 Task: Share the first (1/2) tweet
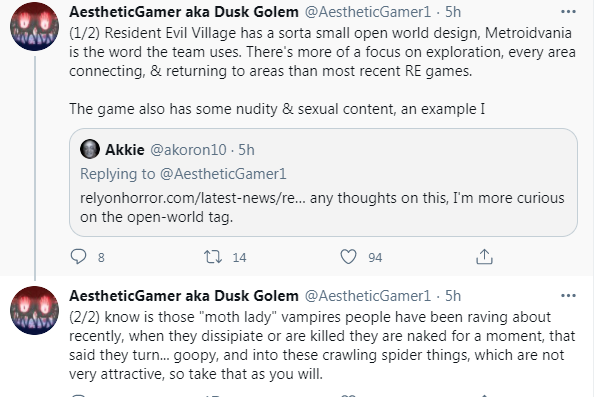pos(484,257)
